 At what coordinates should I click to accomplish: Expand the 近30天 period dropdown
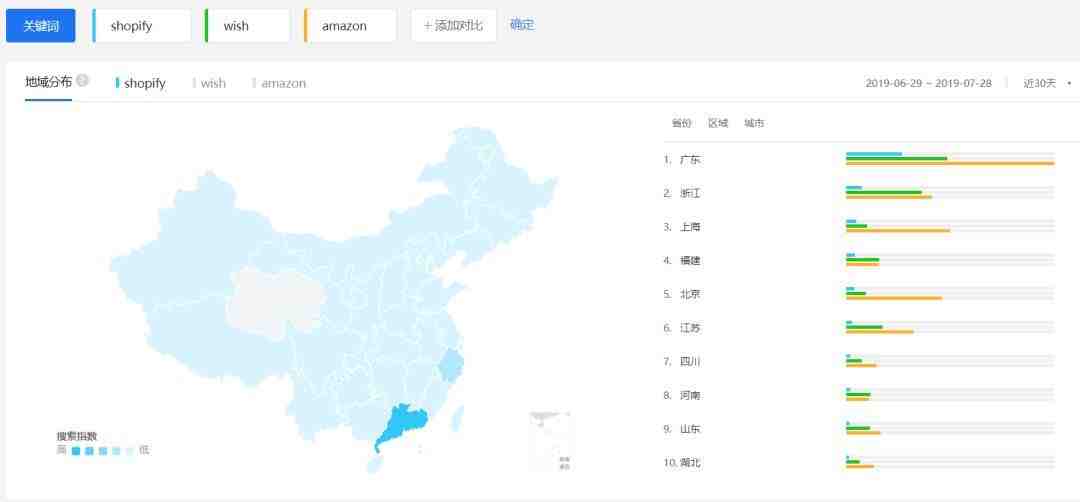1047,83
